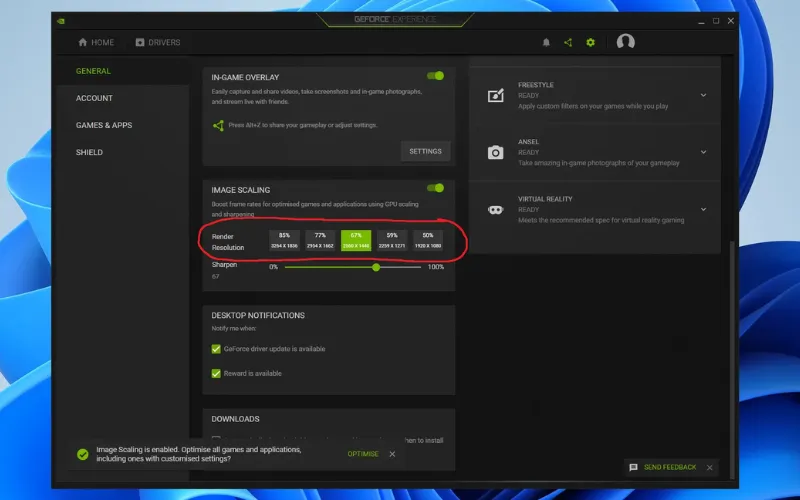Select 67% render resolution
This screenshot has height=500, width=800.
[x=356, y=240]
